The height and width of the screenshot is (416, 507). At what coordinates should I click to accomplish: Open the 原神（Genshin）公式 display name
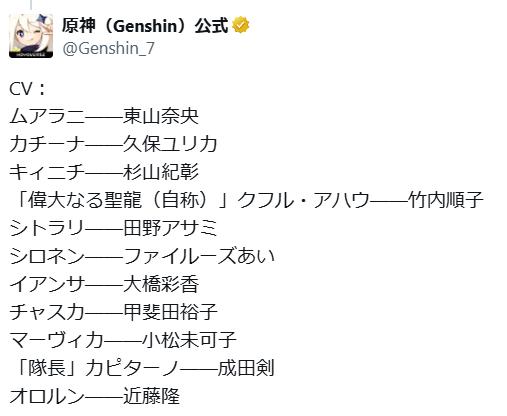(145, 25)
